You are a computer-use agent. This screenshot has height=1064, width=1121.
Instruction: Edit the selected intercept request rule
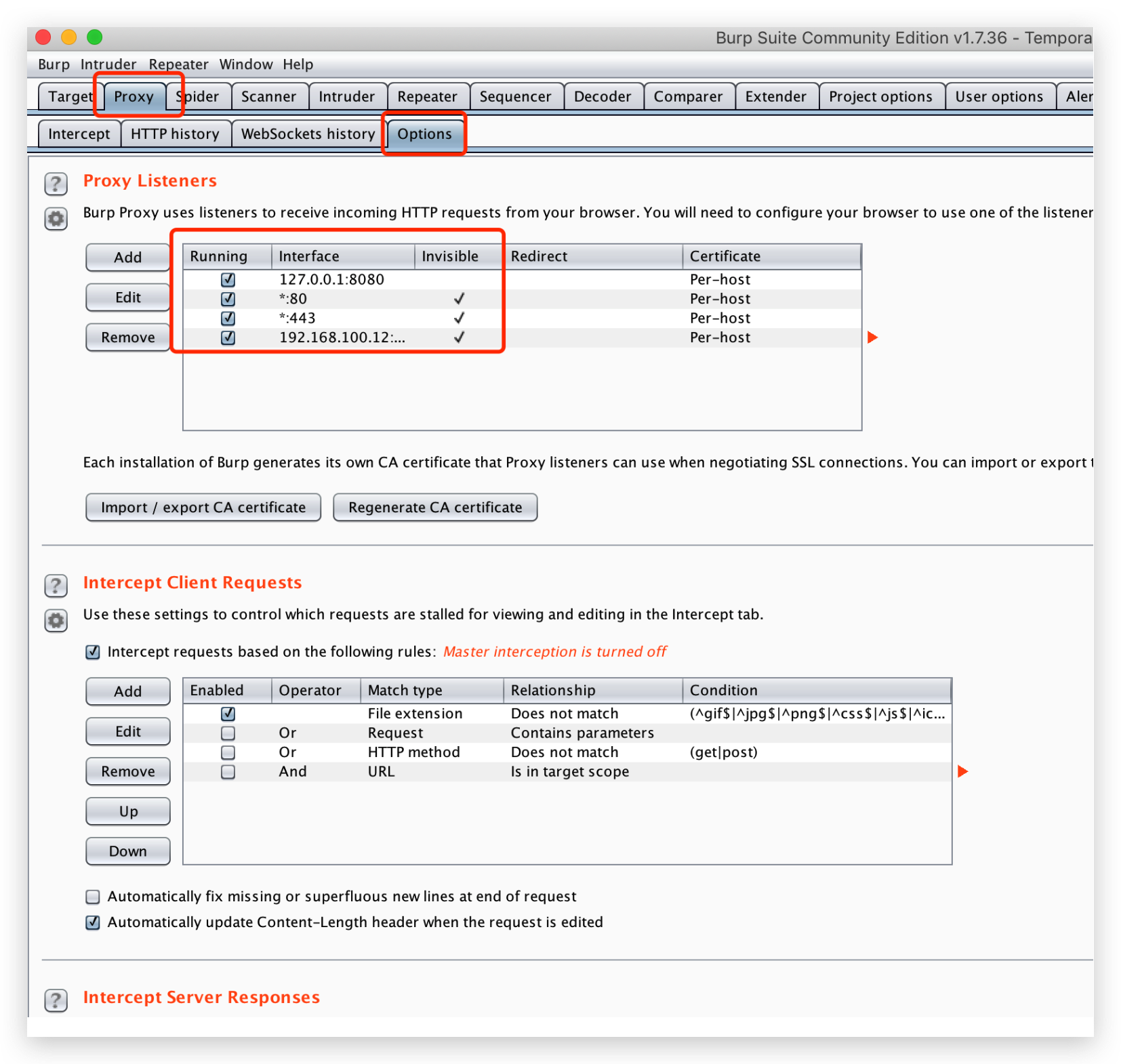click(x=128, y=731)
